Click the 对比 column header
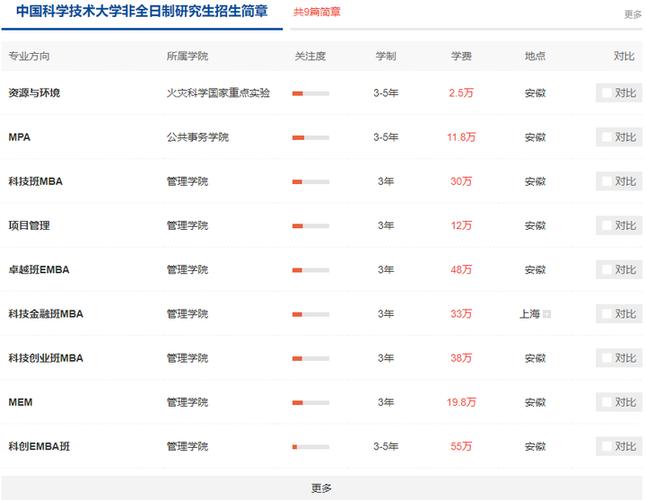Screen dimensions: 646x500 click(x=624, y=56)
